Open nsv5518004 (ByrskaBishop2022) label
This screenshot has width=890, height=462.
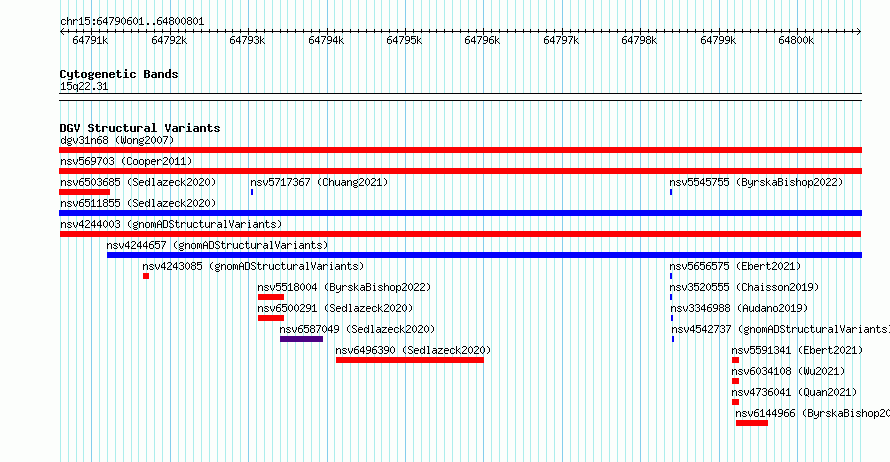point(344,287)
